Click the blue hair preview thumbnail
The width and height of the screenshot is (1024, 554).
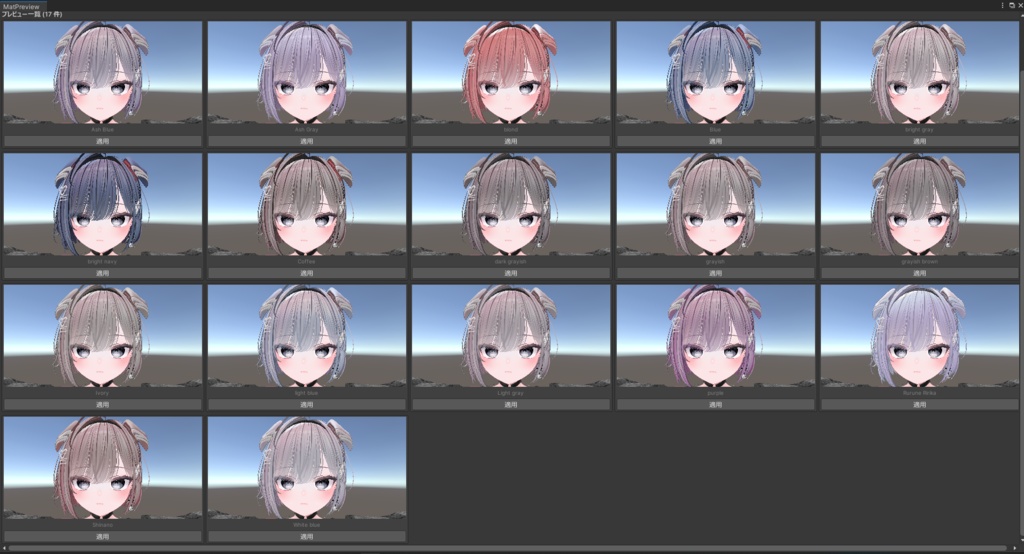[x=716, y=73]
